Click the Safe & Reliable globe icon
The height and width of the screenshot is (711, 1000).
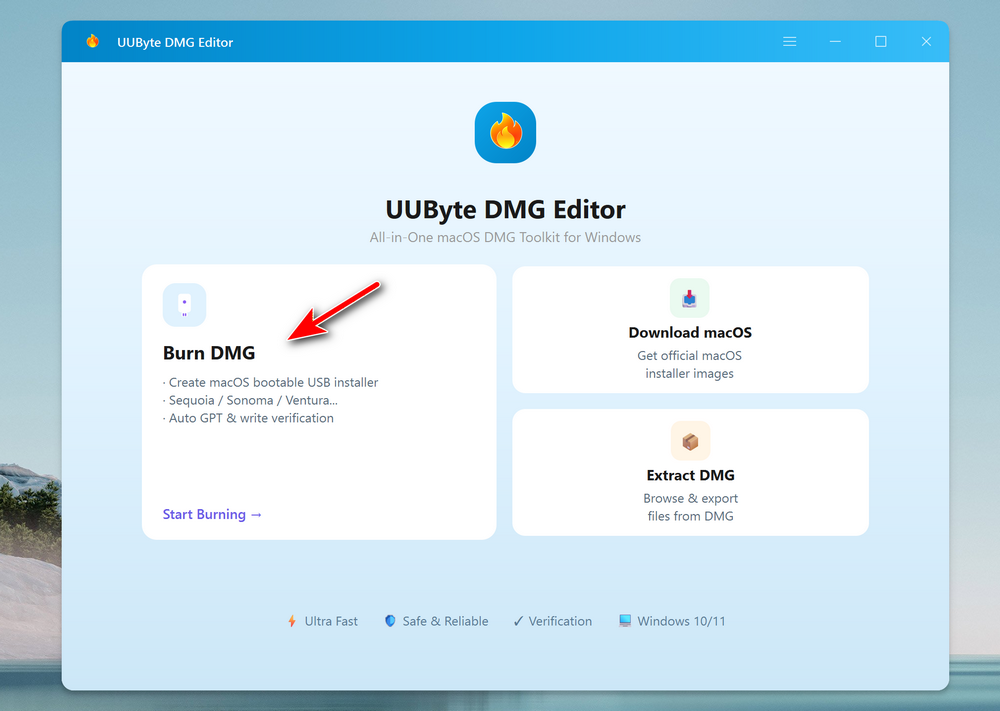point(389,621)
